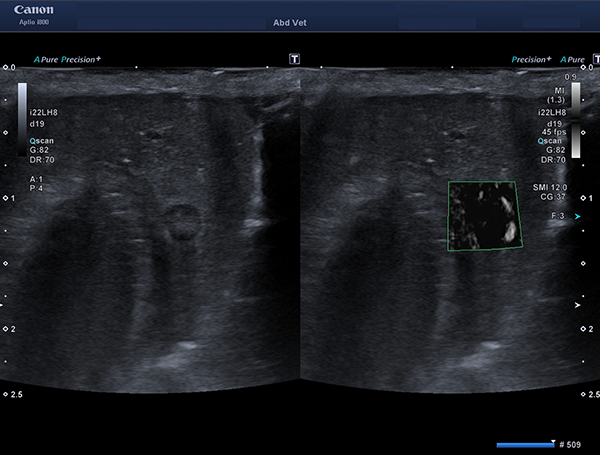Image resolution: width=600 pixels, height=455 pixels.
Task: Click the ApurePrecision+ label on left image
Action: click(x=67, y=59)
